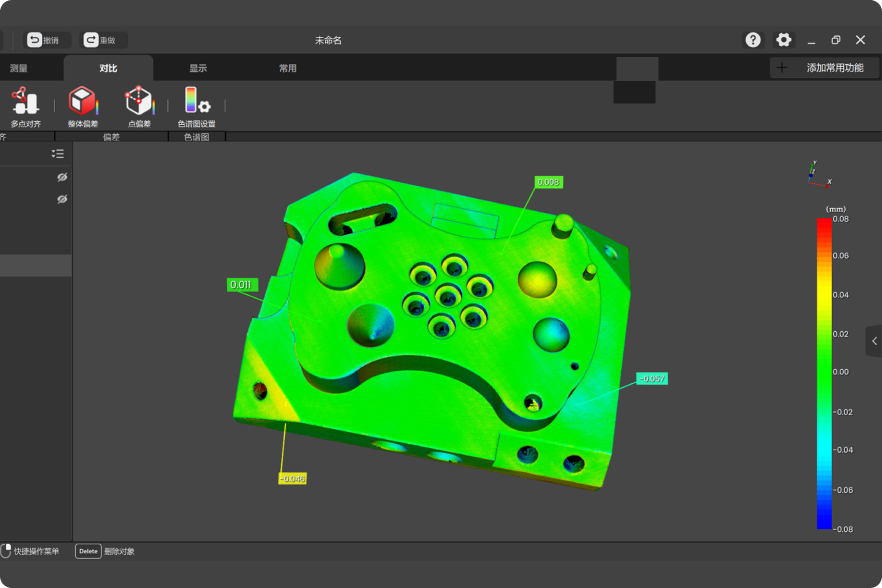882x588 pixels.
Task: Activate the 点偏差 point deviation tool
Action: click(139, 106)
